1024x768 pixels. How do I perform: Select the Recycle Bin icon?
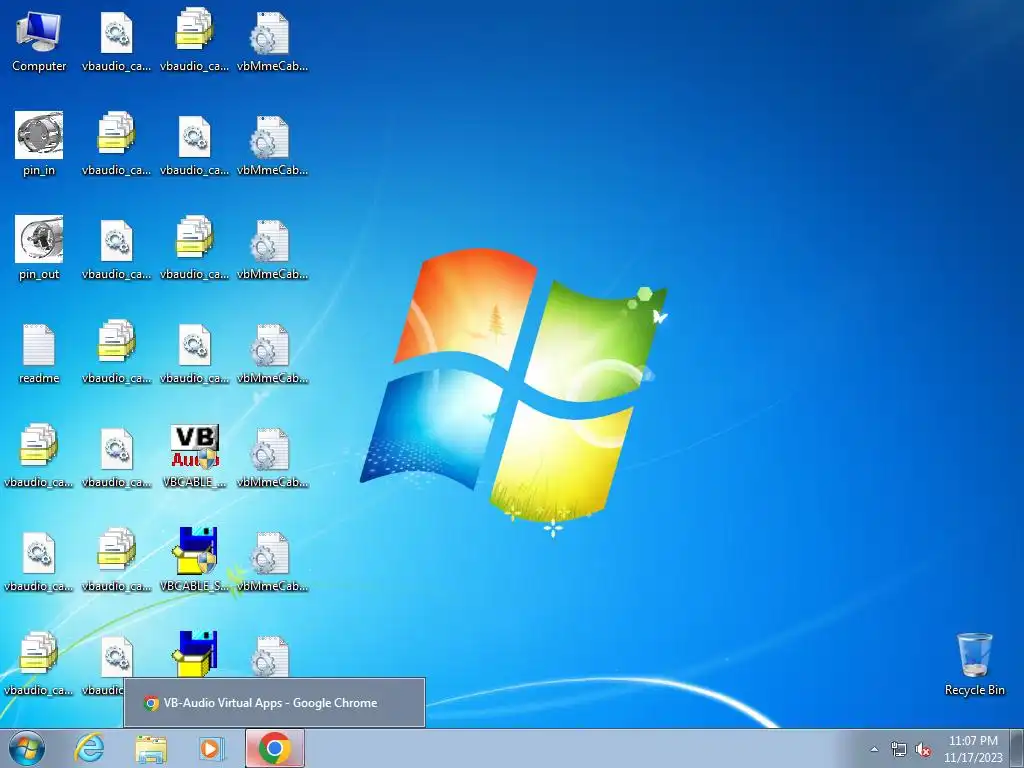point(974,664)
